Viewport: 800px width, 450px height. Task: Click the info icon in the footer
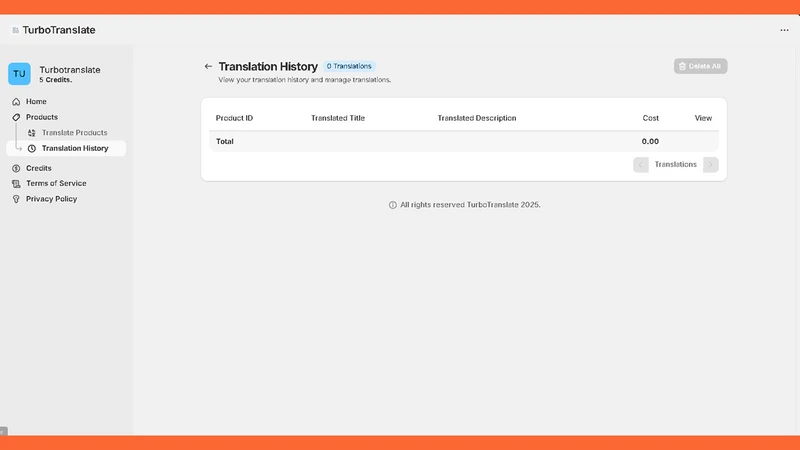(393, 205)
